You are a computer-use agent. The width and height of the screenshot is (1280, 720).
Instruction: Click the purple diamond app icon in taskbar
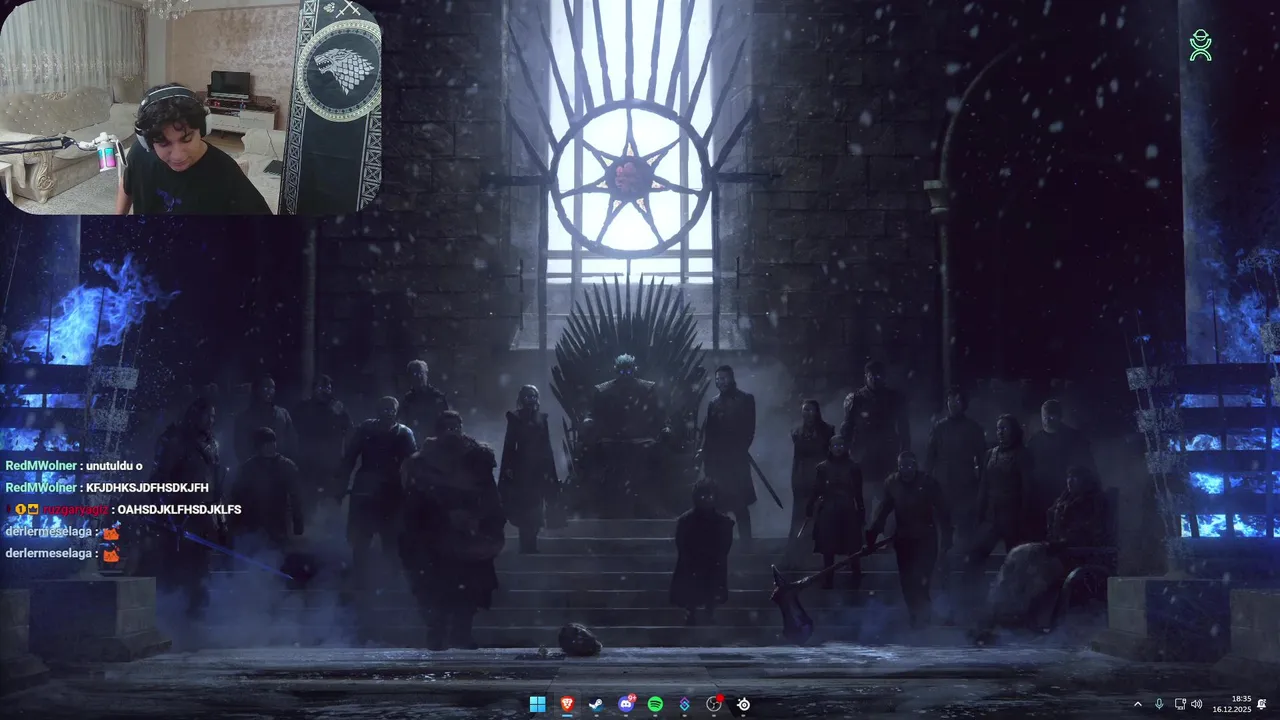click(684, 704)
